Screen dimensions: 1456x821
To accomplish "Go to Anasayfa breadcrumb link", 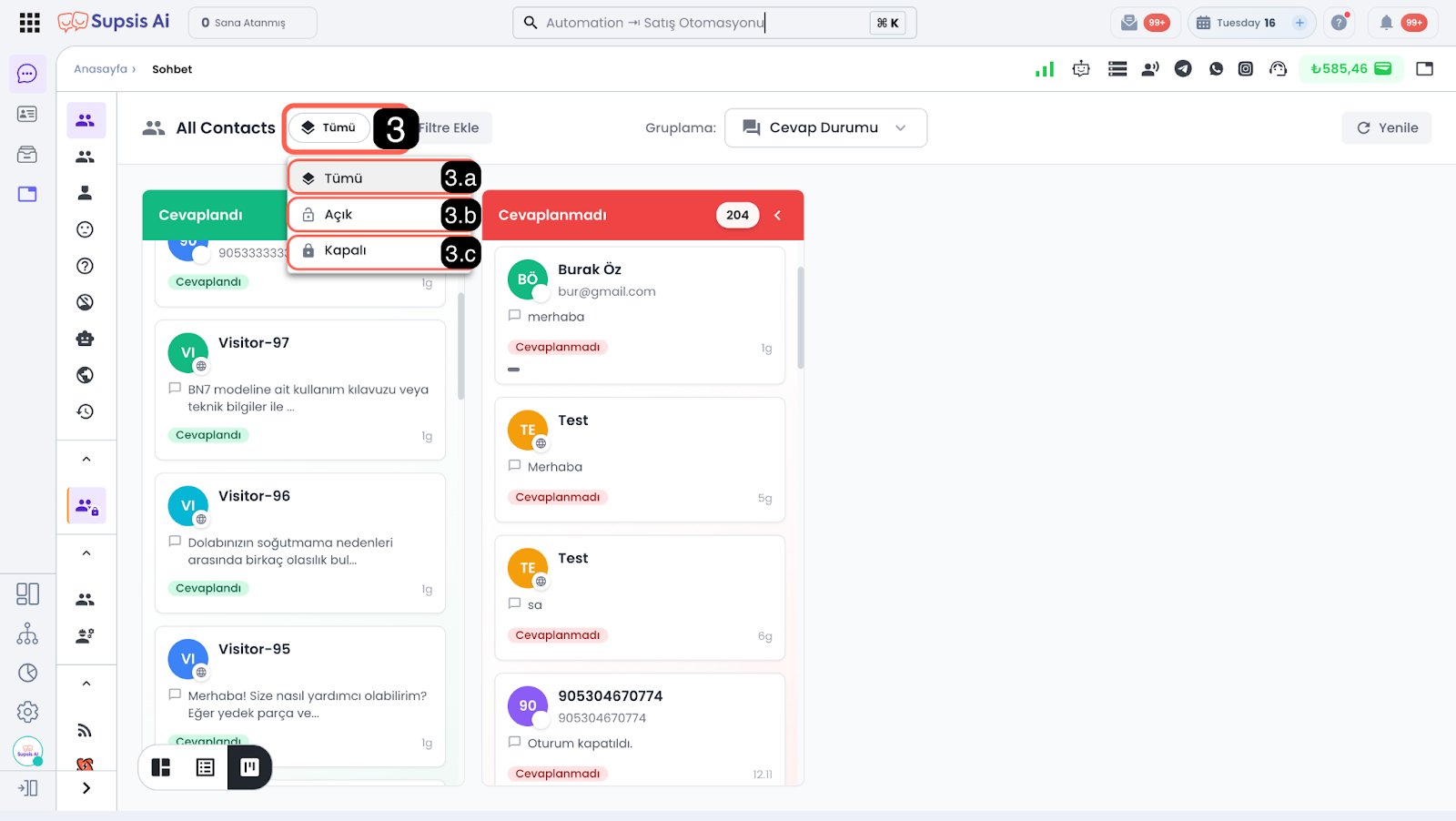I will click(x=100, y=69).
